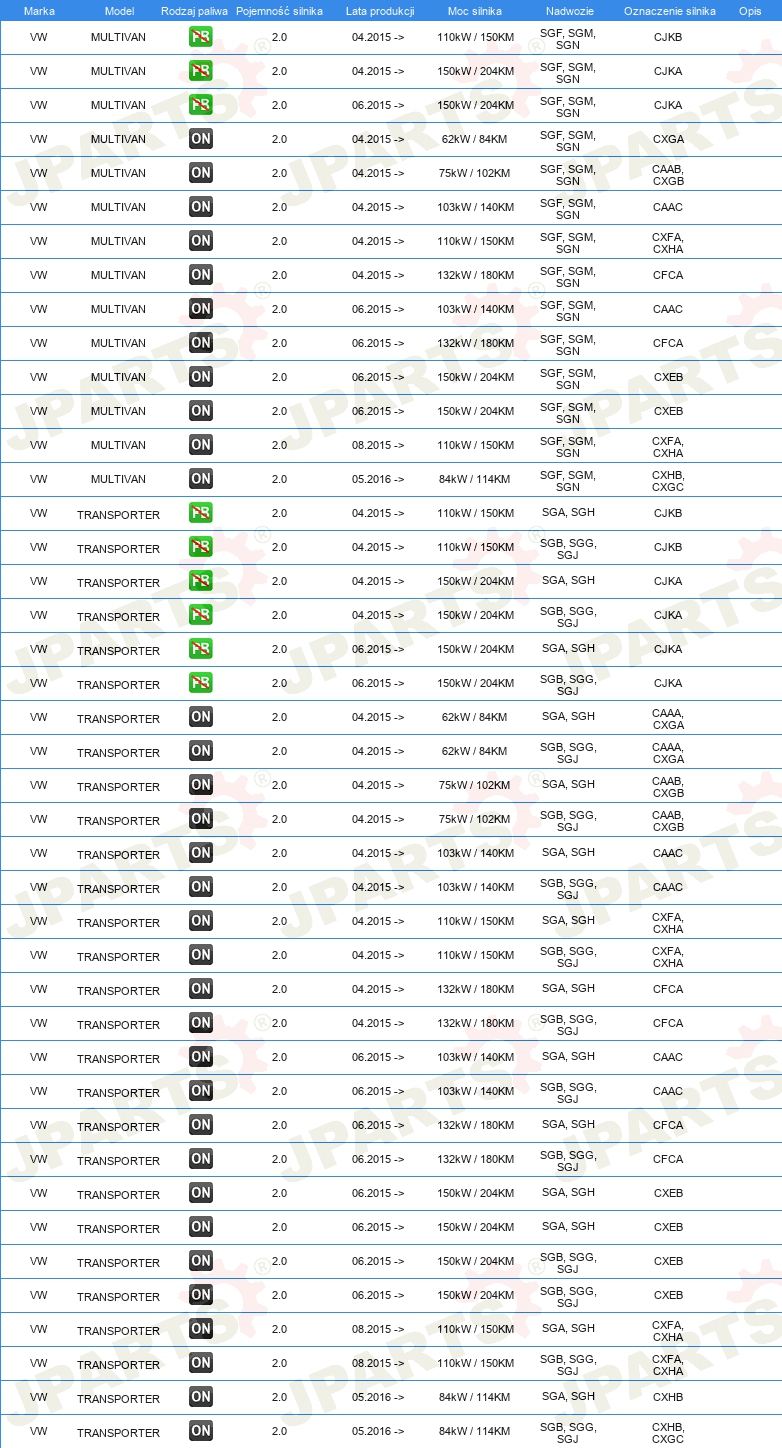Select the Nadwozie column header
This screenshot has width=782, height=1448.
pyautogui.click(x=569, y=11)
